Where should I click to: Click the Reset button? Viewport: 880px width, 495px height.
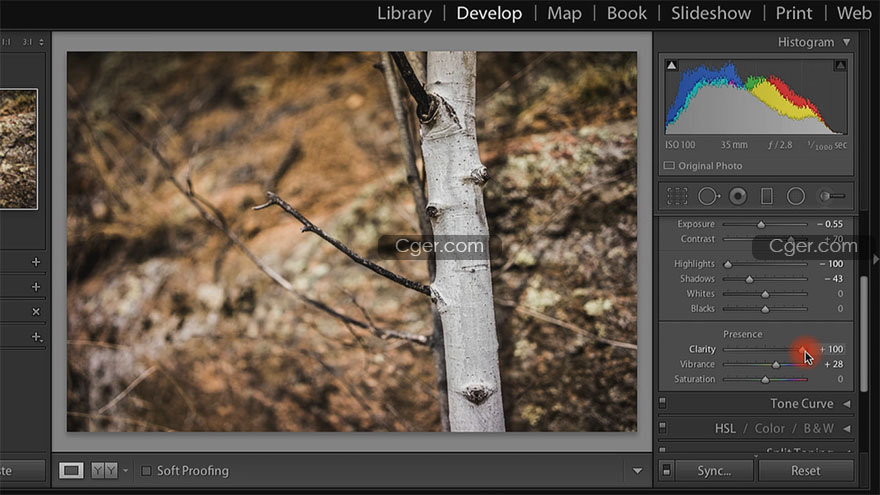click(805, 470)
